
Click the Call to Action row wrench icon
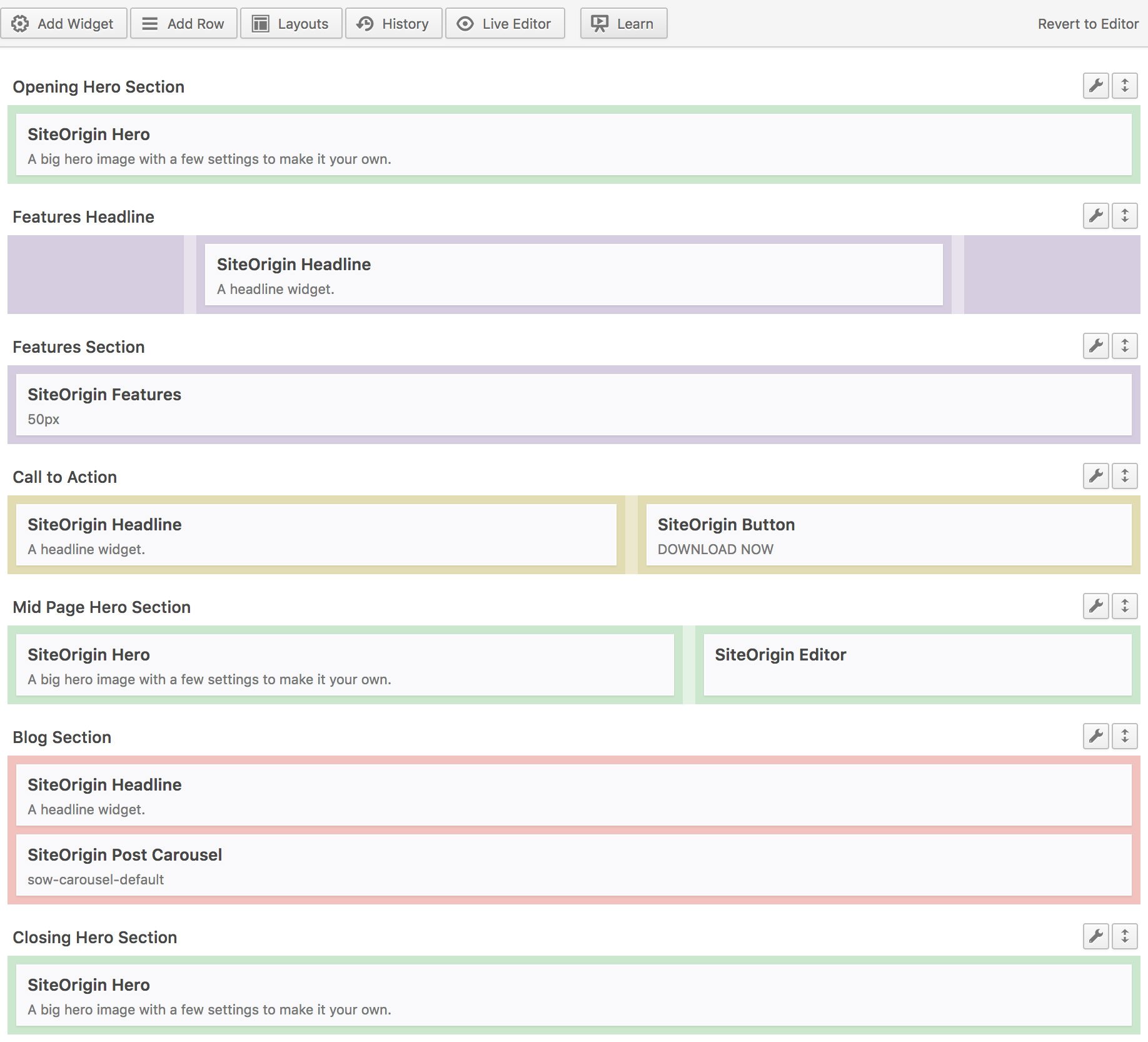(1095, 476)
